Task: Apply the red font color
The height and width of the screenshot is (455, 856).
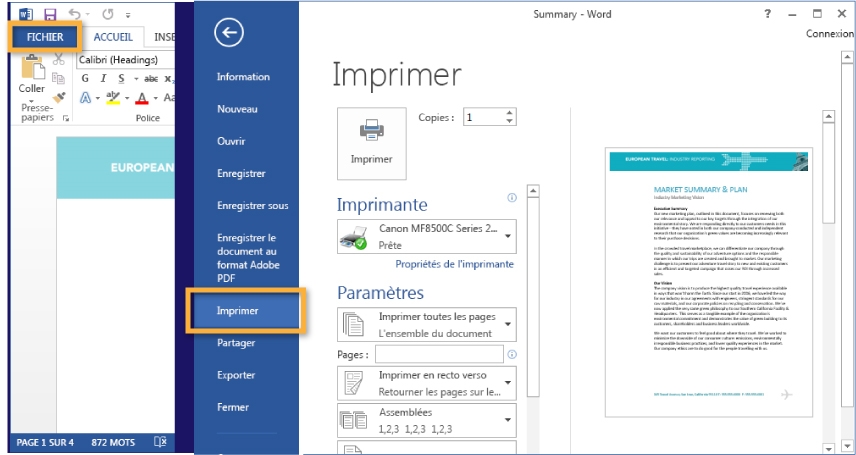Action: tap(142, 98)
